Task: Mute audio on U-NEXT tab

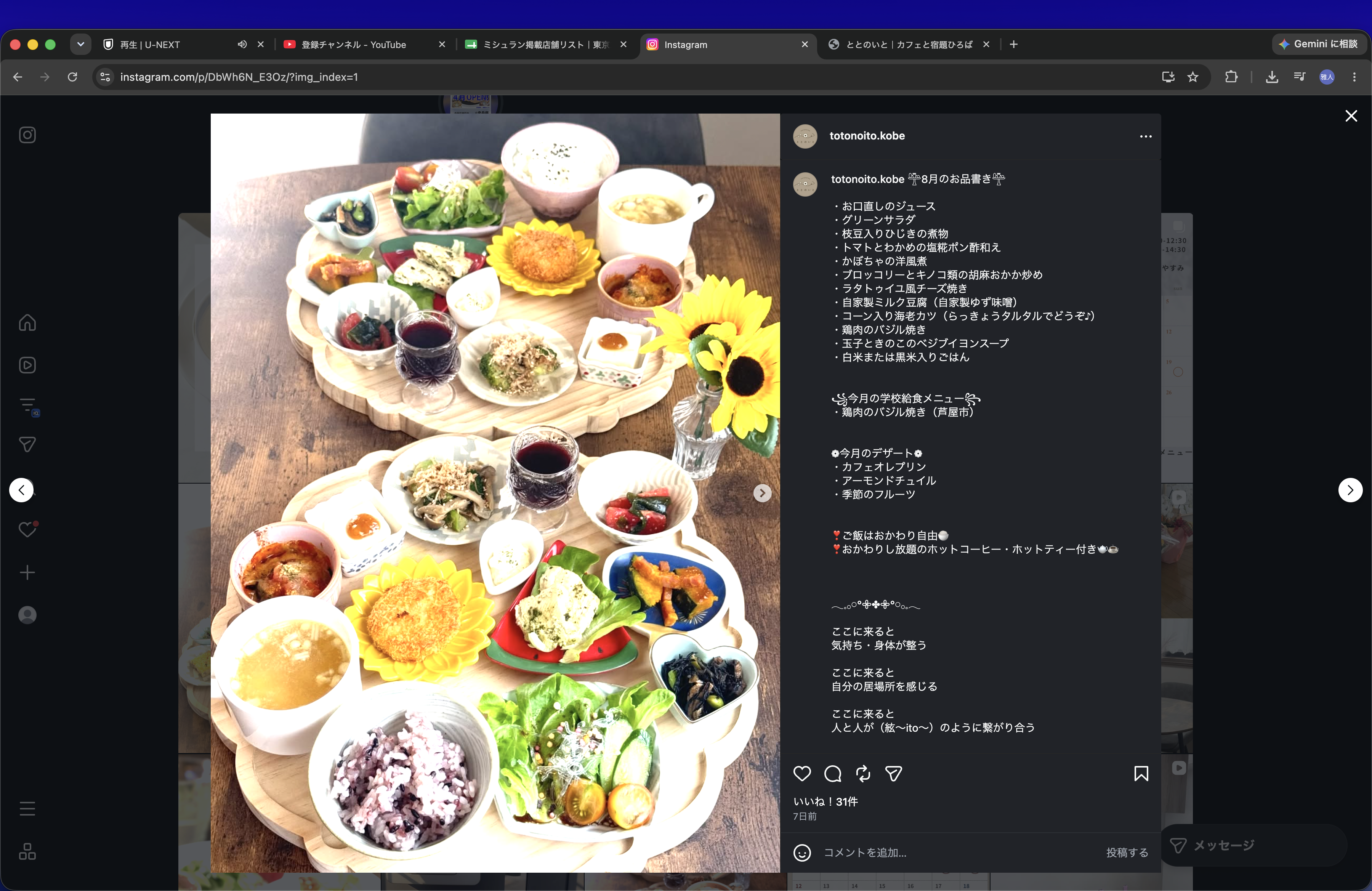Action: [x=242, y=44]
